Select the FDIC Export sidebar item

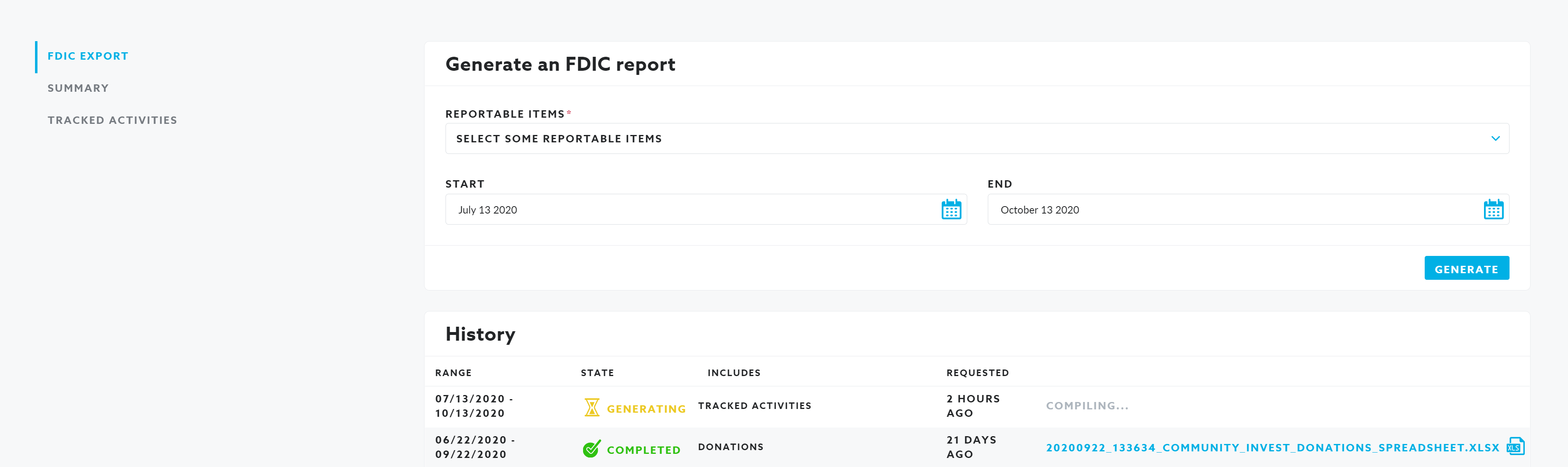point(88,56)
